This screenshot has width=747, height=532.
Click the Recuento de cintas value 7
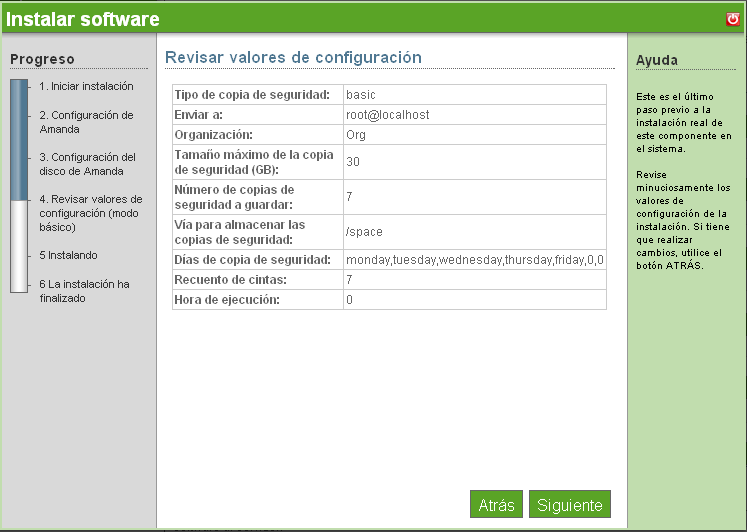coord(349,280)
